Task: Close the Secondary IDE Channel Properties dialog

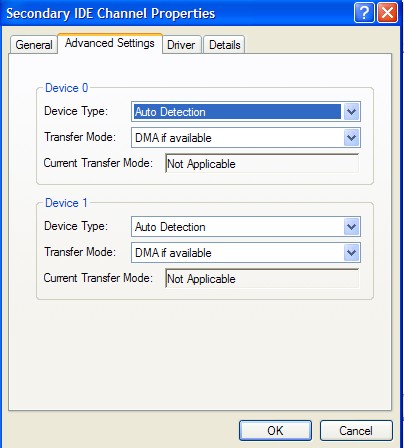Action: coord(387,13)
